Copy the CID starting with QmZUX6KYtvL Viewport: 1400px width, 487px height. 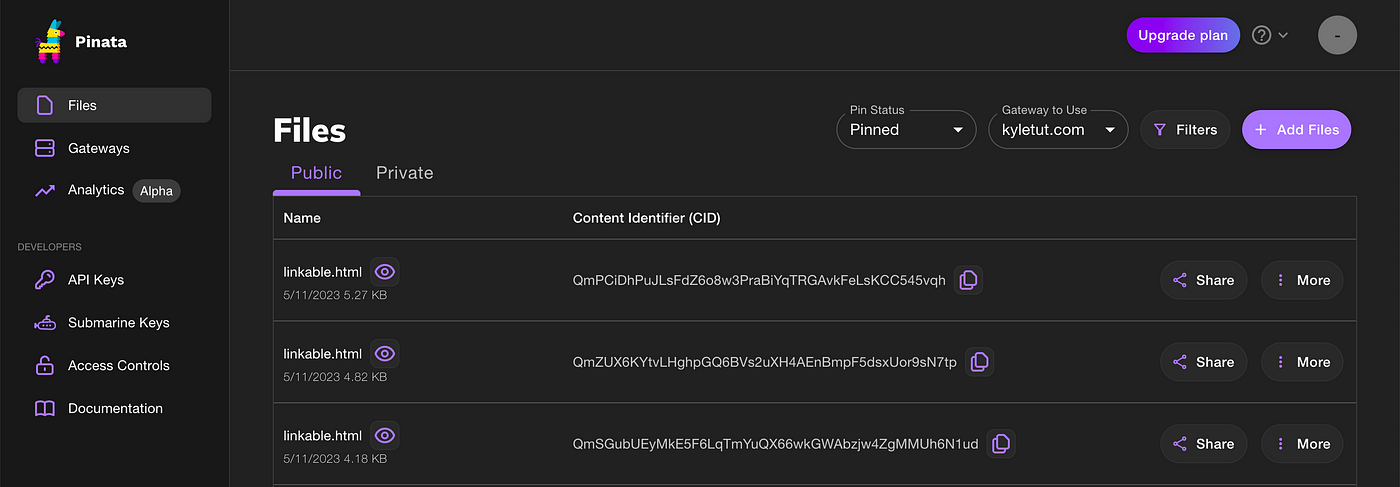coord(979,362)
